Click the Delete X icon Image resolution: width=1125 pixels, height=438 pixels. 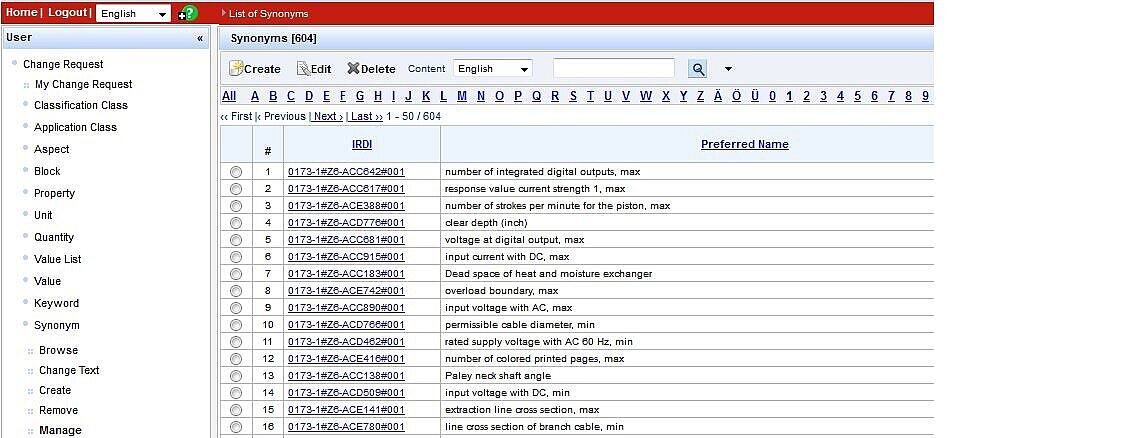point(353,69)
